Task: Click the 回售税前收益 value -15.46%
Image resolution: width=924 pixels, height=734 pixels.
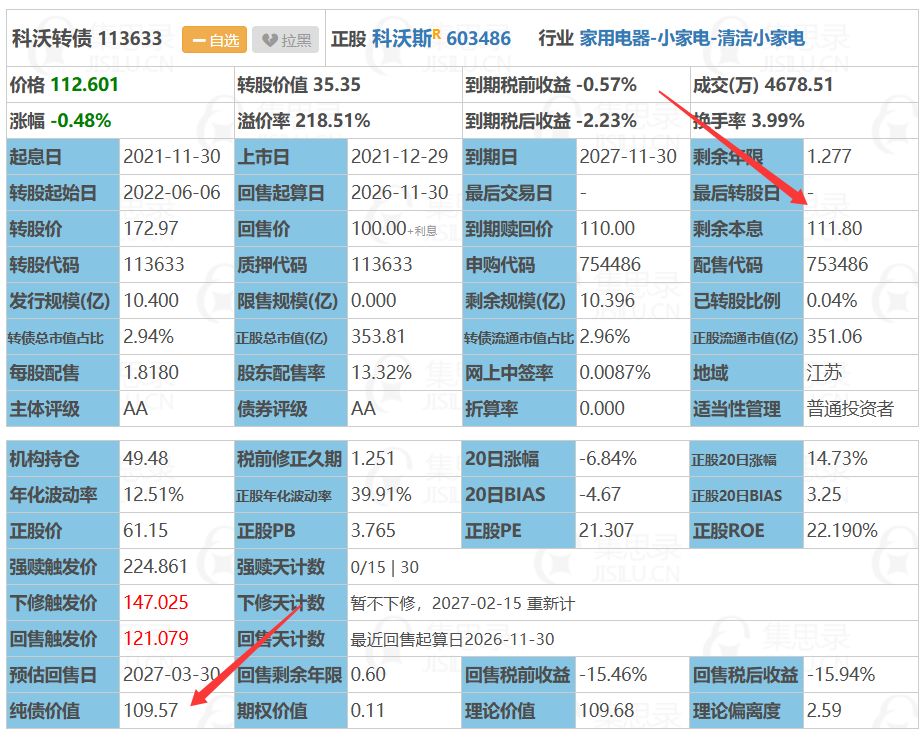Action: click(613, 674)
